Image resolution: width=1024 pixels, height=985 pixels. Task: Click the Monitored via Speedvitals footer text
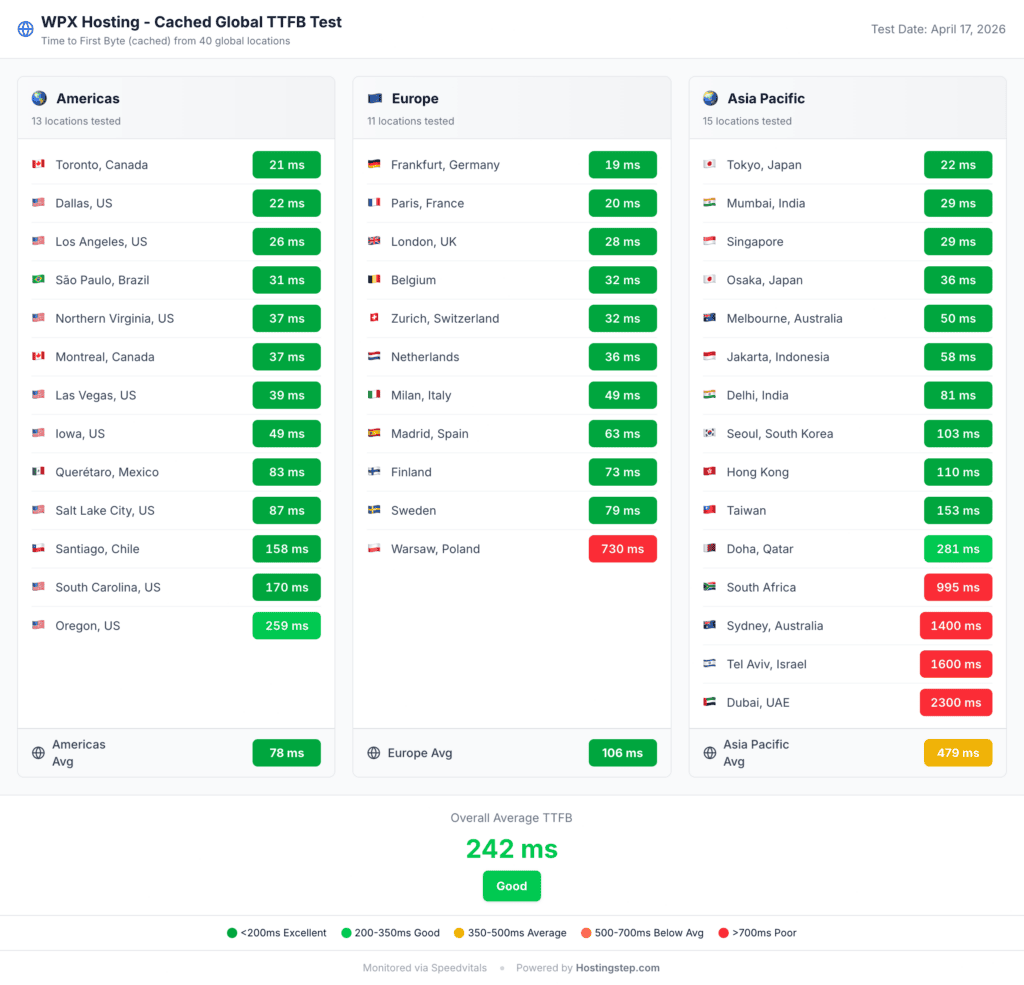(x=425, y=968)
